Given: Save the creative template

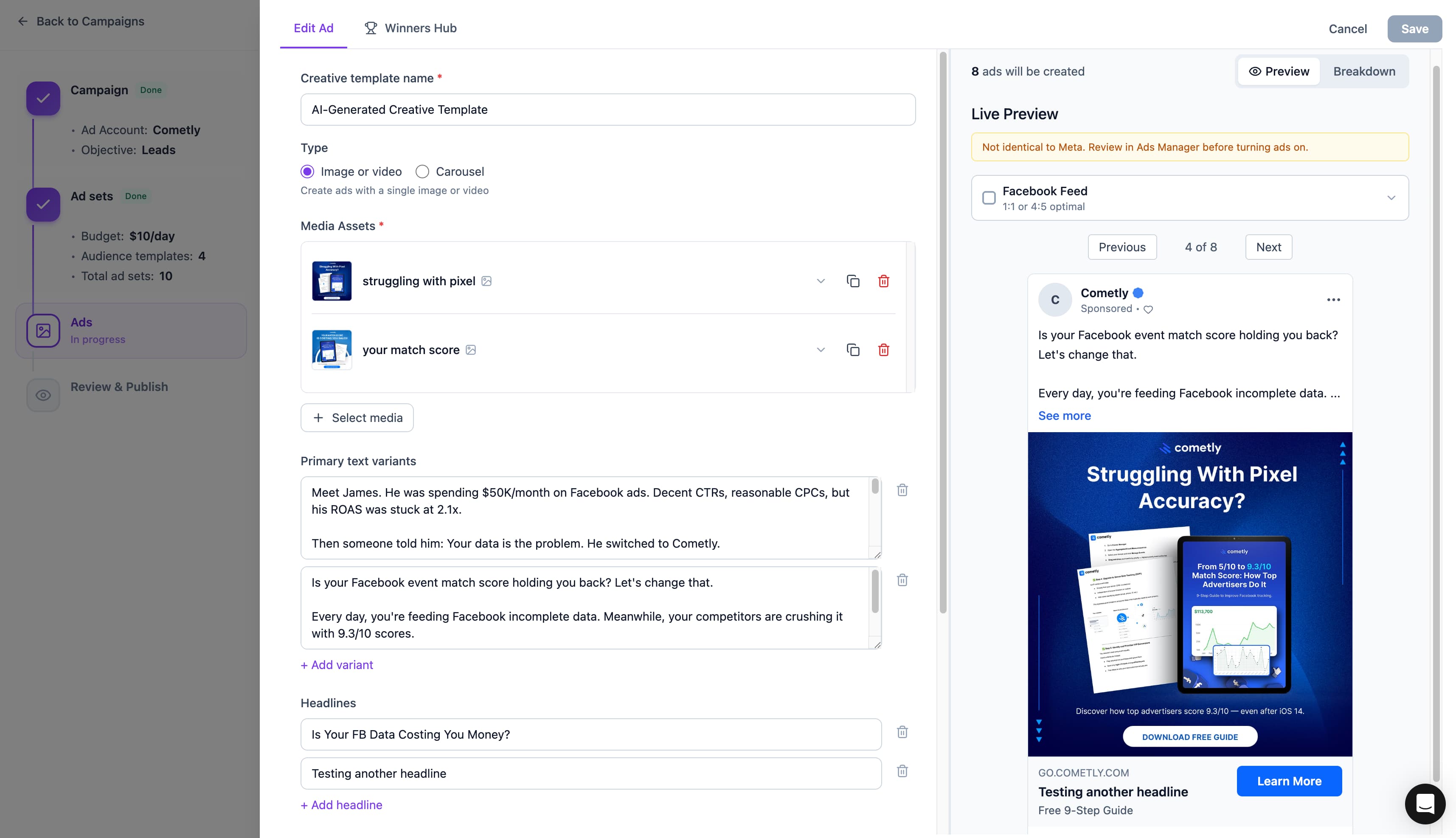Looking at the screenshot, I should [x=1415, y=29].
